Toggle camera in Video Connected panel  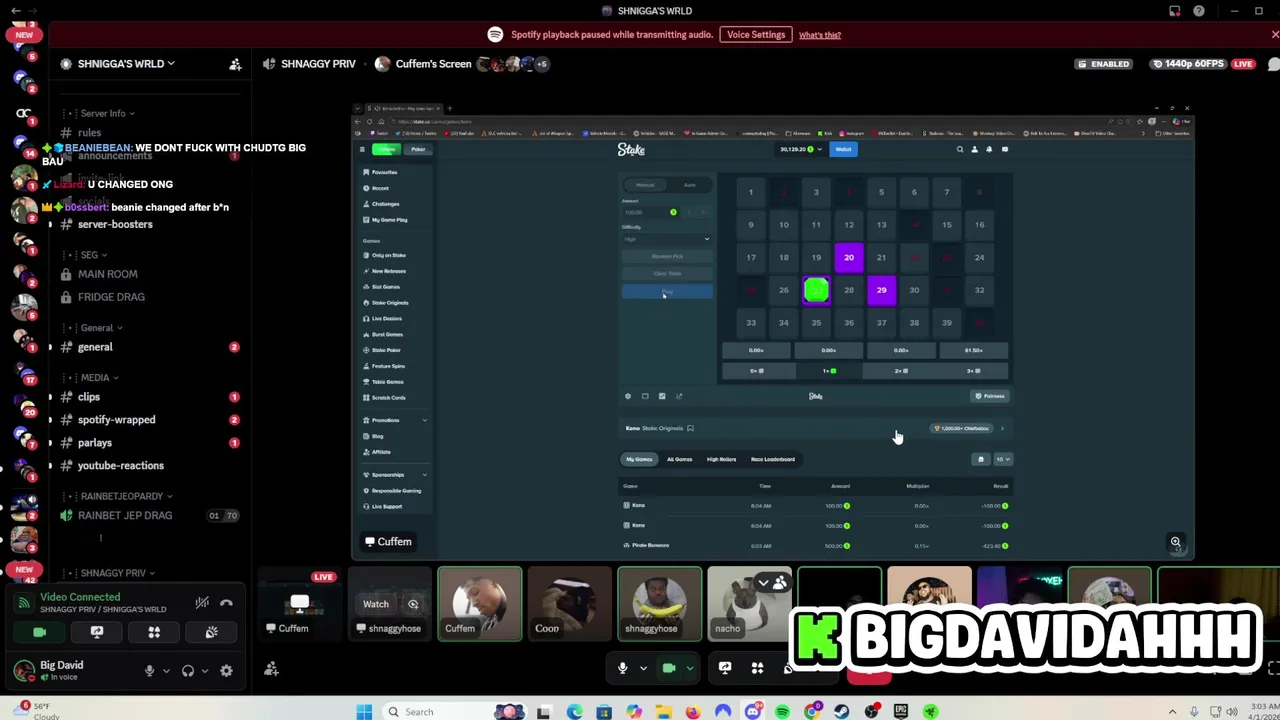click(x=40, y=633)
